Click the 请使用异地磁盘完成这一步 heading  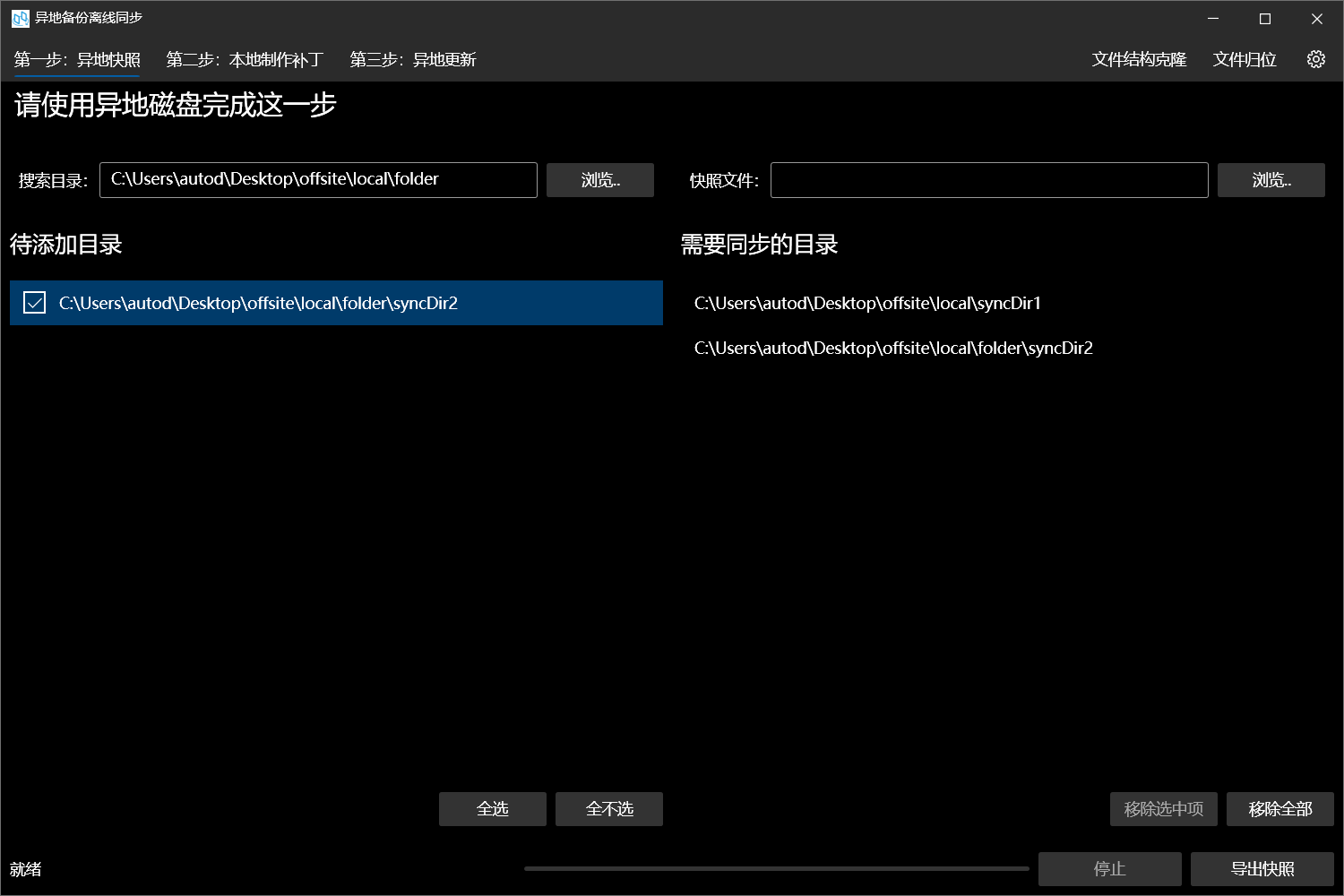pyautogui.click(x=176, y=106)
